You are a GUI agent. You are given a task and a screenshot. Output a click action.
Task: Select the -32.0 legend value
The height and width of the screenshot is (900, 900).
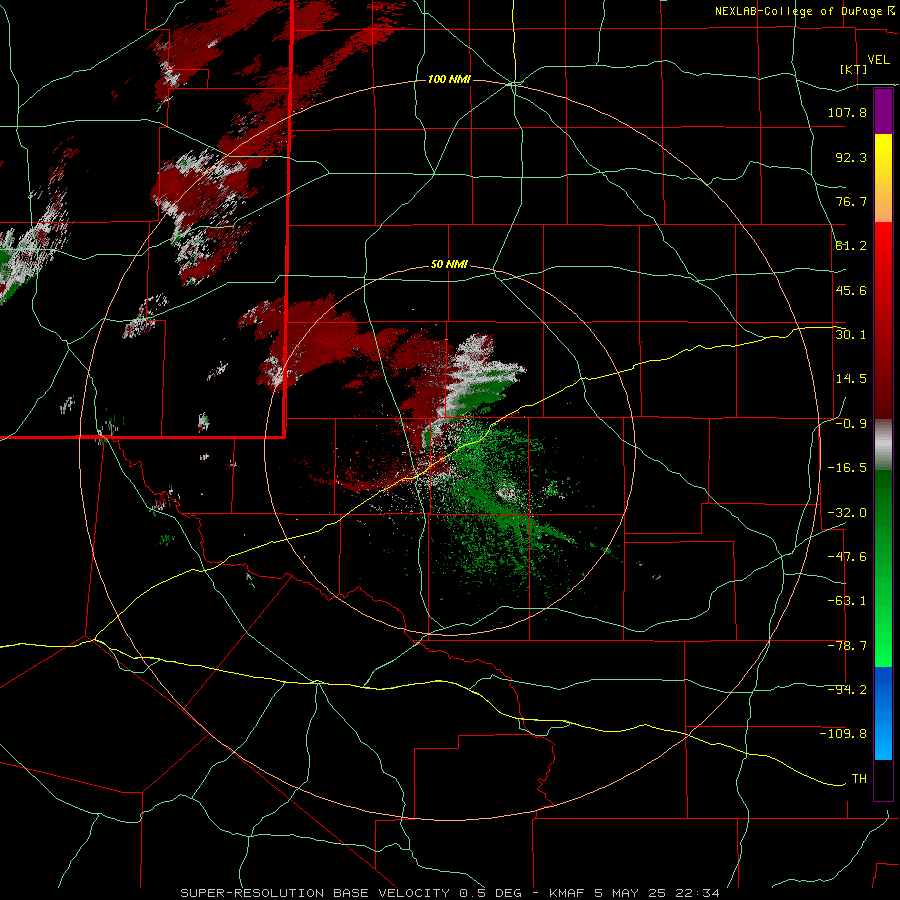pos(847,513)
